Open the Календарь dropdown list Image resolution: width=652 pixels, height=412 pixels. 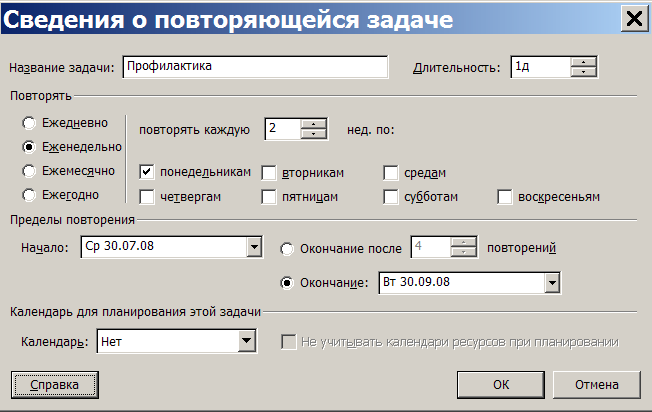(247, 341)
